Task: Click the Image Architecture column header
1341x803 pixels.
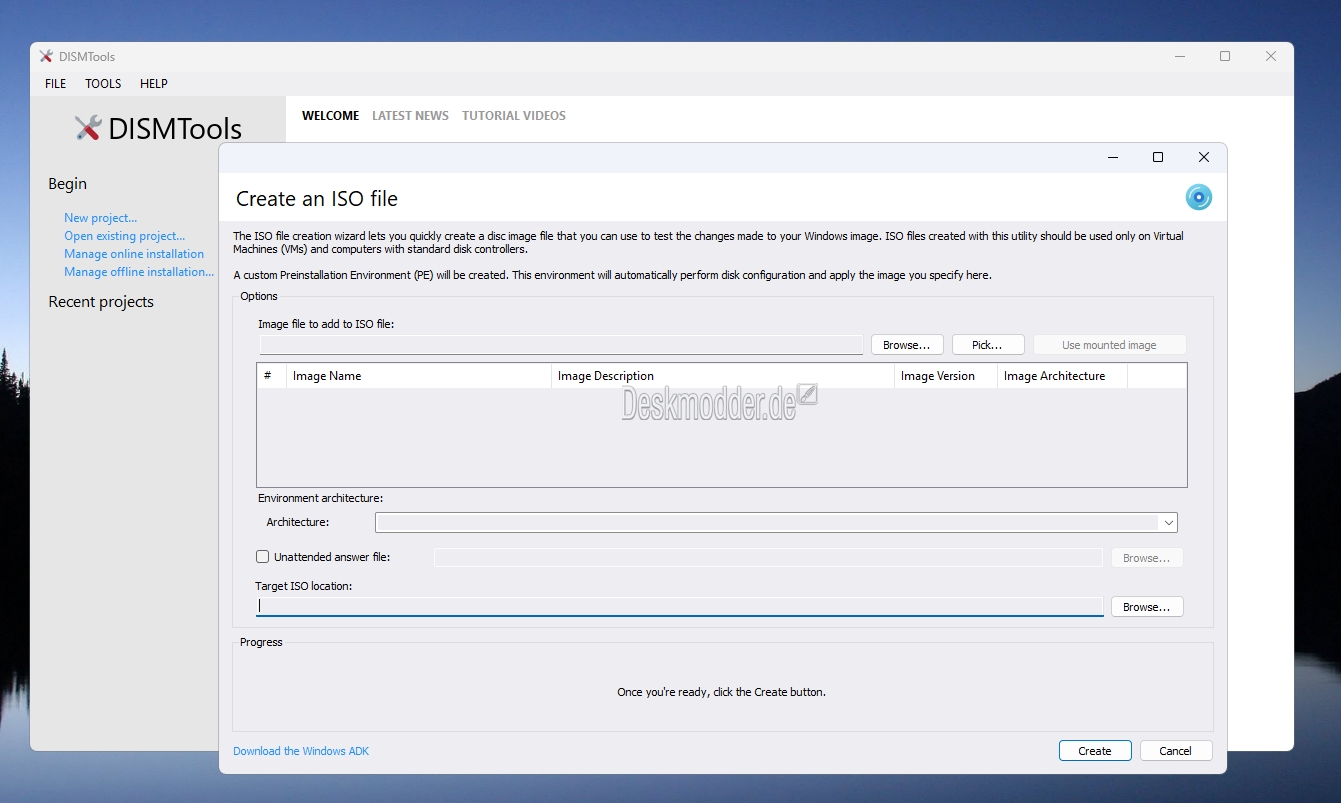Action: pyautogui.click(x=1062, y=376)
